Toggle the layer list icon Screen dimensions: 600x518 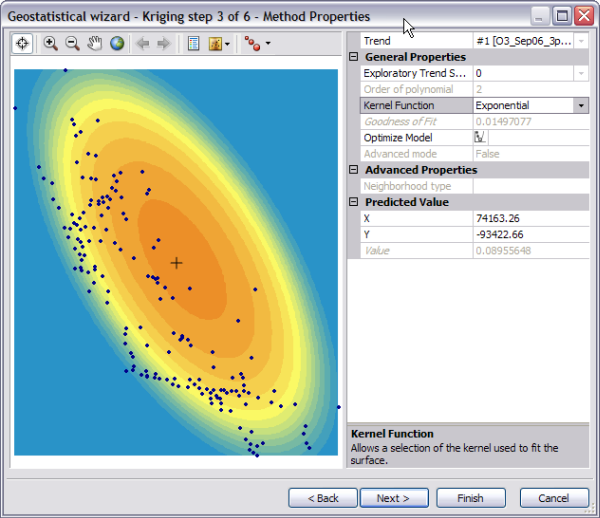click(194, 43)
